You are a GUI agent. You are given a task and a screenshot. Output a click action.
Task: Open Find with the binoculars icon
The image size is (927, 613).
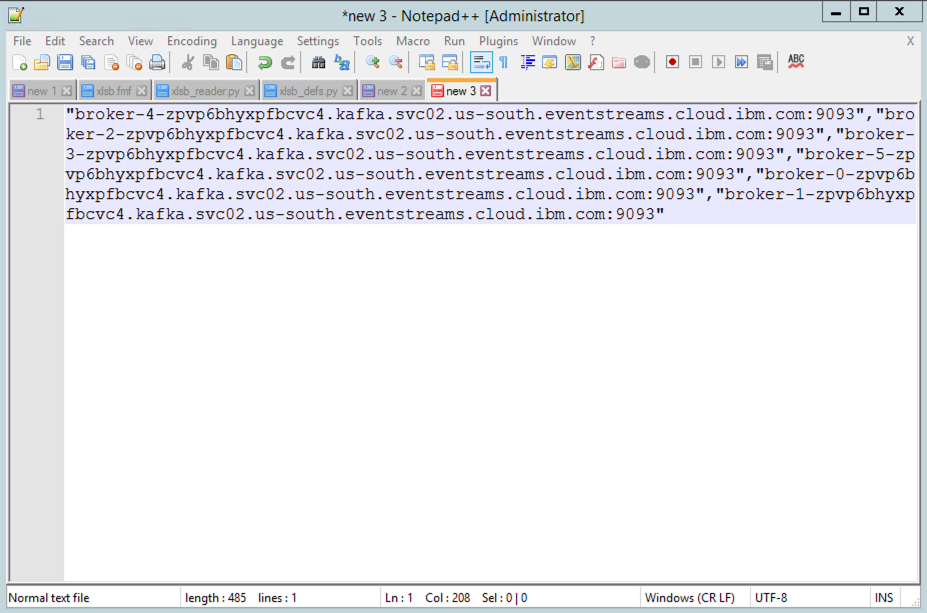pyautogui.click(x=318, y=62)
